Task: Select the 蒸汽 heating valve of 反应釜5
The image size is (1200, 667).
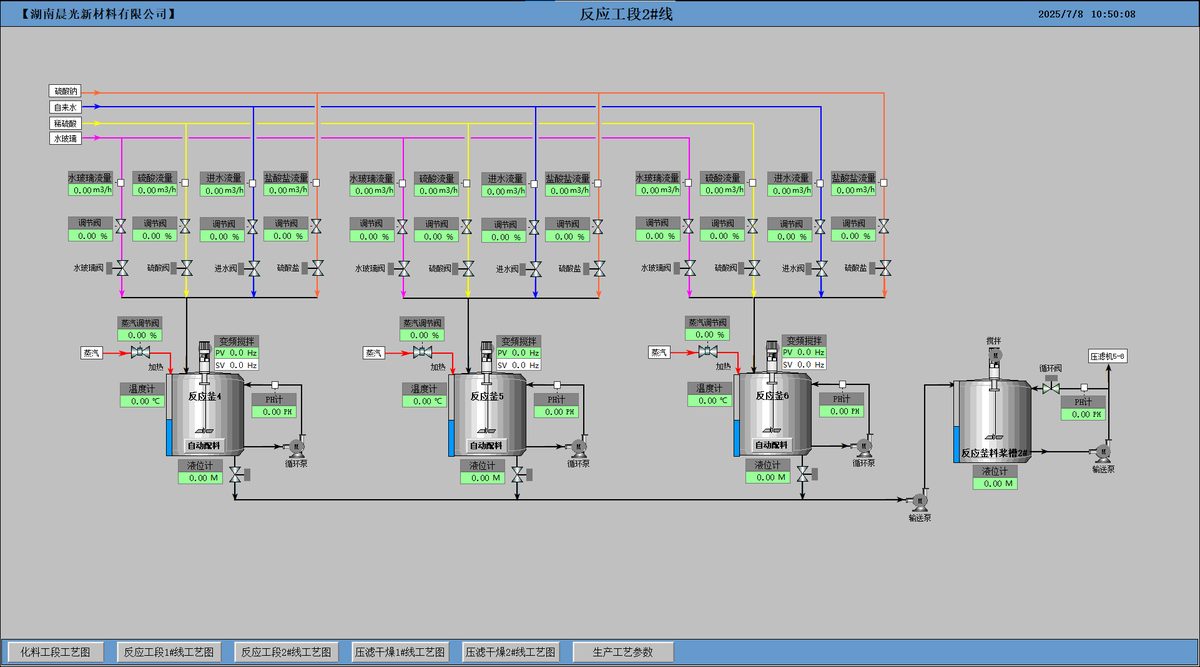Action: click(423, 353)
